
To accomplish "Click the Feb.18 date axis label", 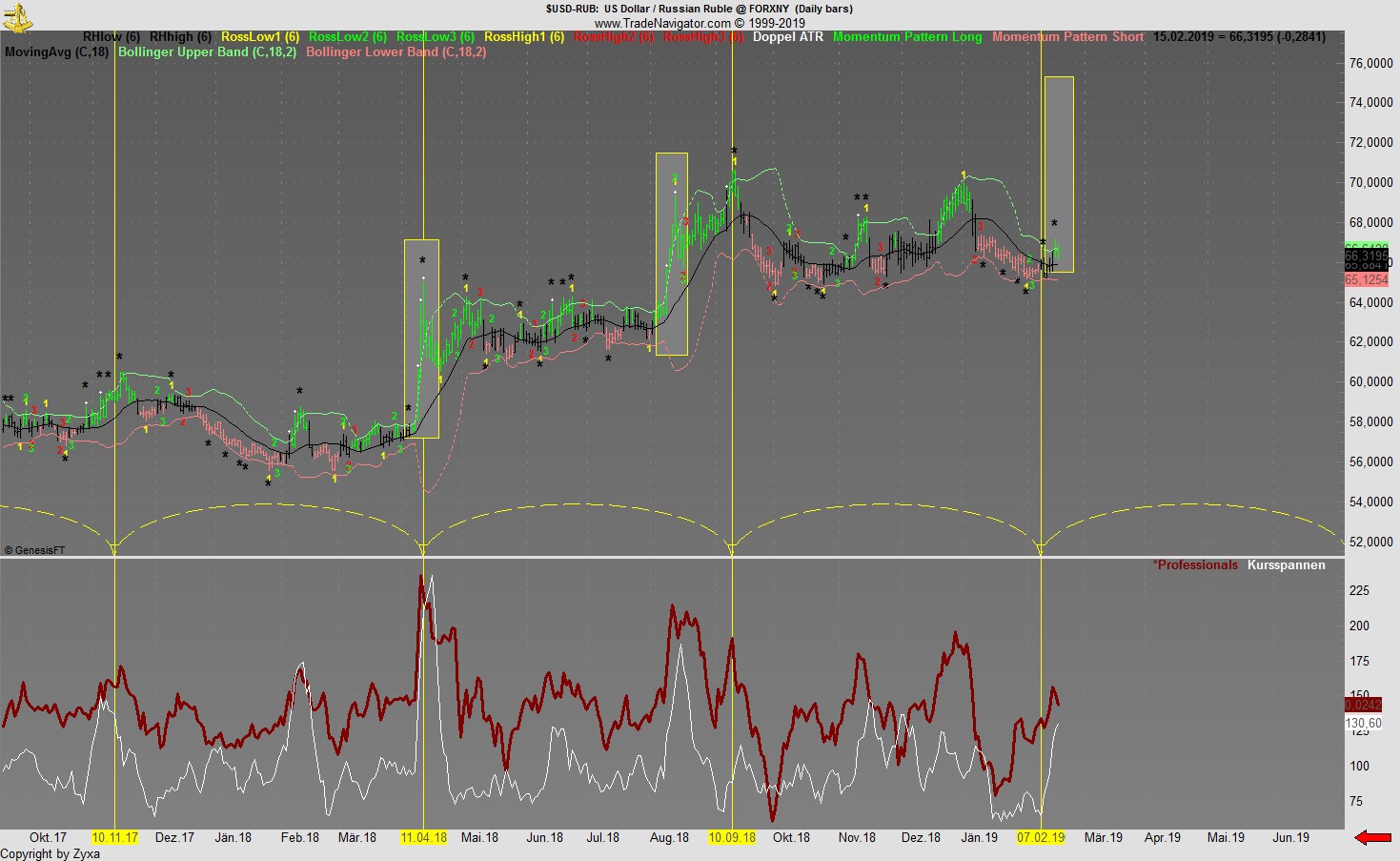I will [300, 838].
